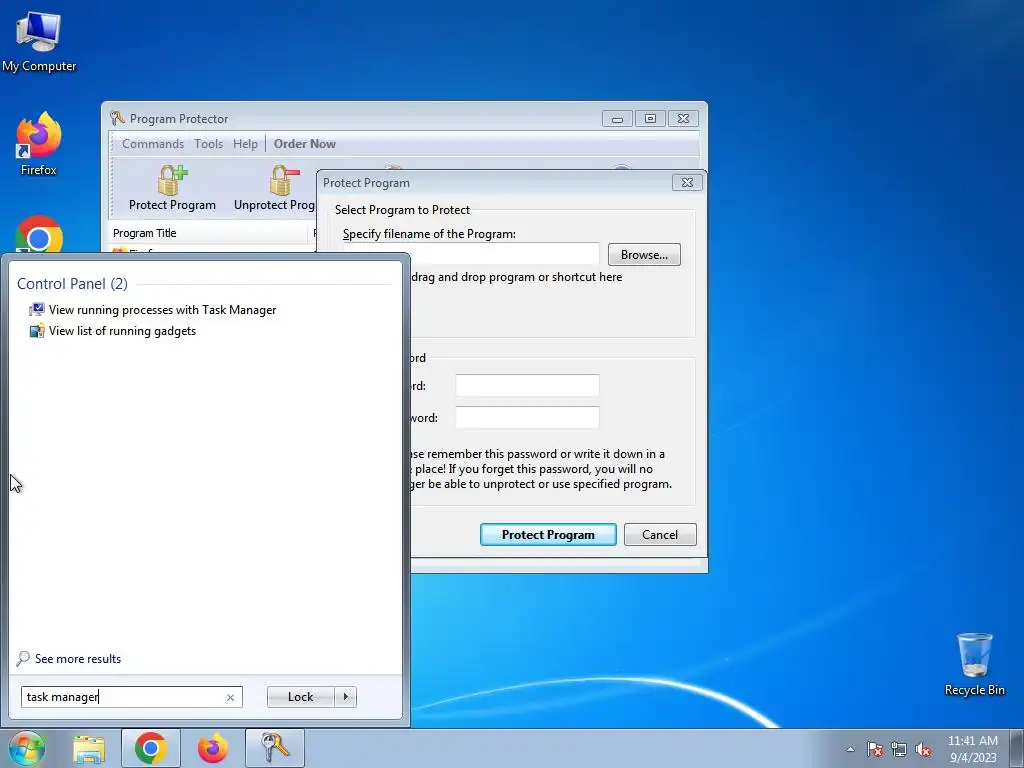This screenshot has height=768, width=1024.
Task: Switch to Firefox in the taskbar
Action: (x=212, y=748)
